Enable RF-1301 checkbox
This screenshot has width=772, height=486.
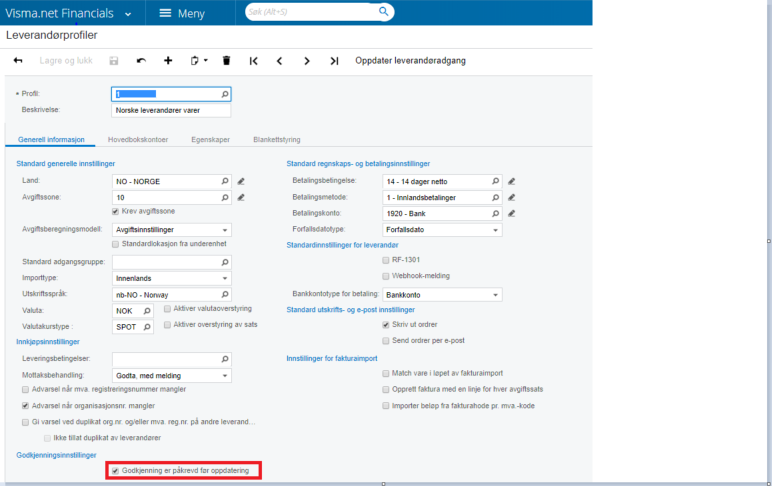386,260
